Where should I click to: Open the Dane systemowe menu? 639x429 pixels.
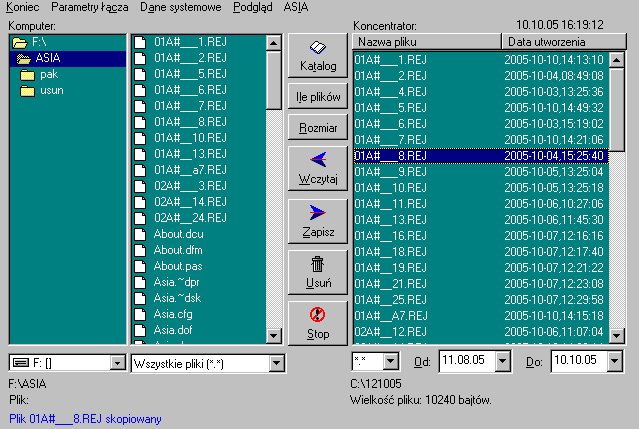click(x=181, y=7)
